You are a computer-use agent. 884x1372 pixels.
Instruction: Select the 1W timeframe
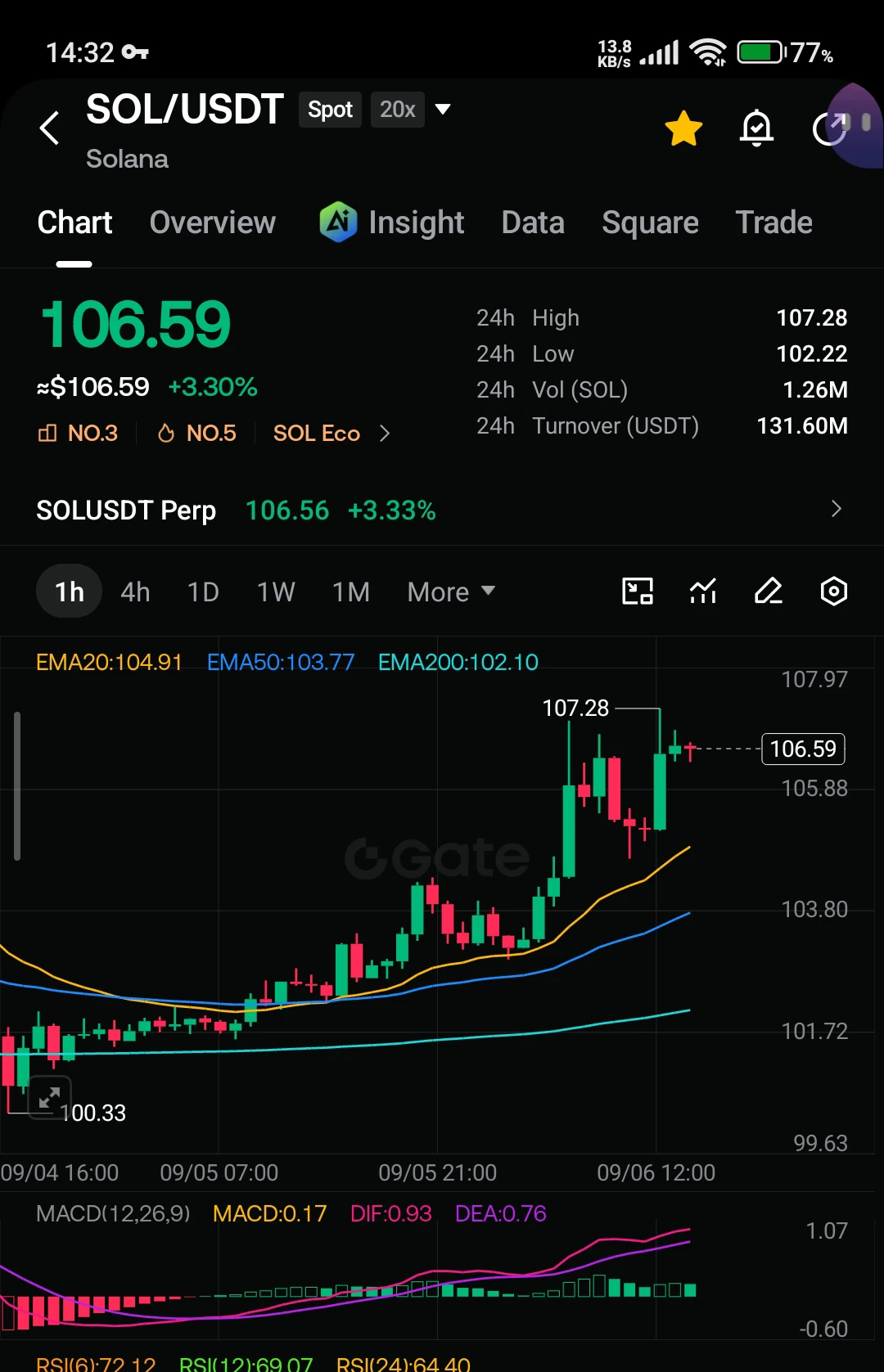click(276, 592)
